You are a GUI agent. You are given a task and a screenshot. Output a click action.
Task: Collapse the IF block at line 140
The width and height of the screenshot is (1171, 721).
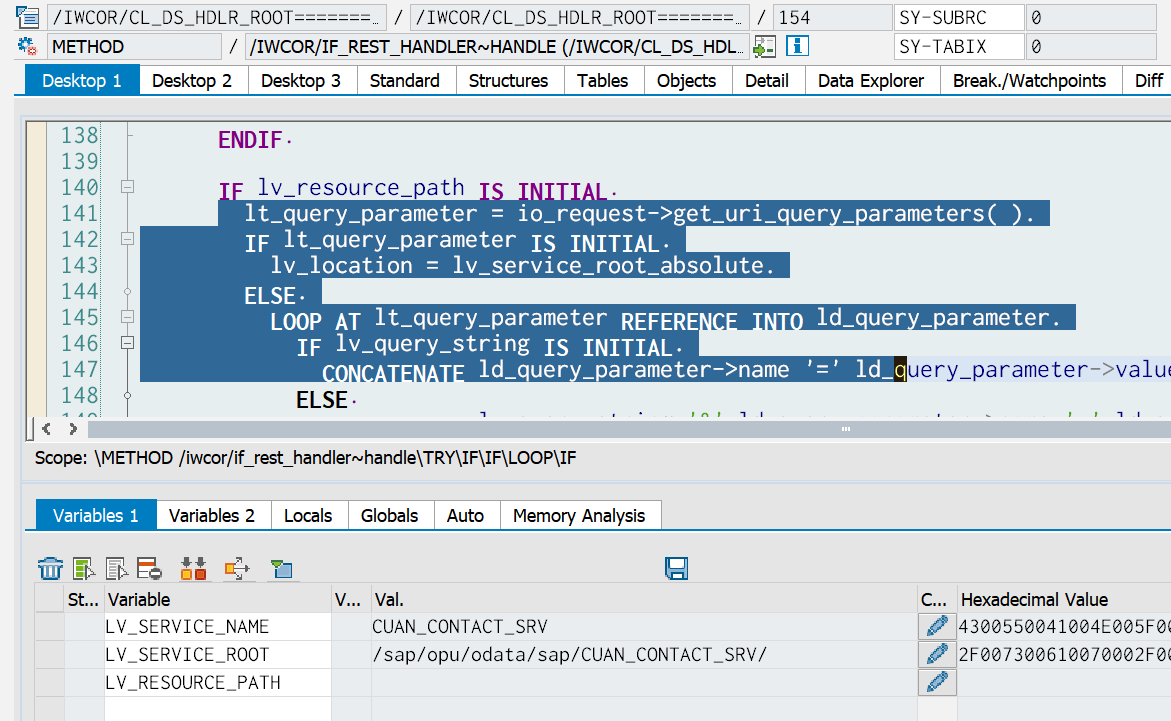pyautogui.click(x=128, y=187)
